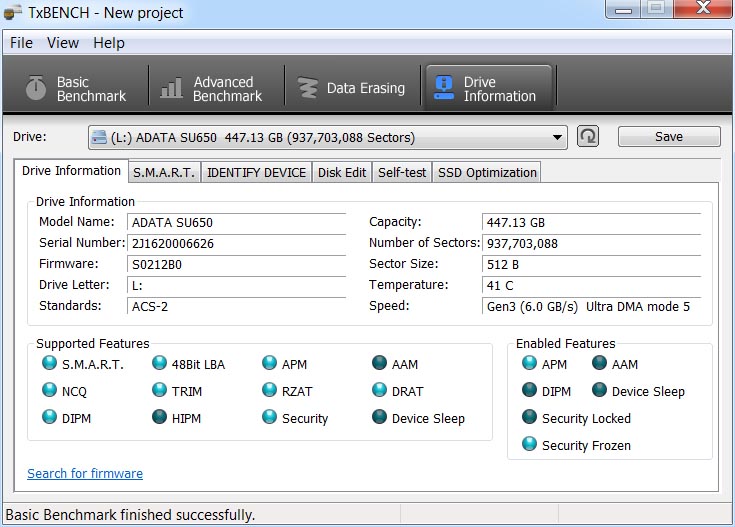Expand the Drive selection dropdown arrow
Viewport: 735px width, 527px height.
[x=557, y=137]
